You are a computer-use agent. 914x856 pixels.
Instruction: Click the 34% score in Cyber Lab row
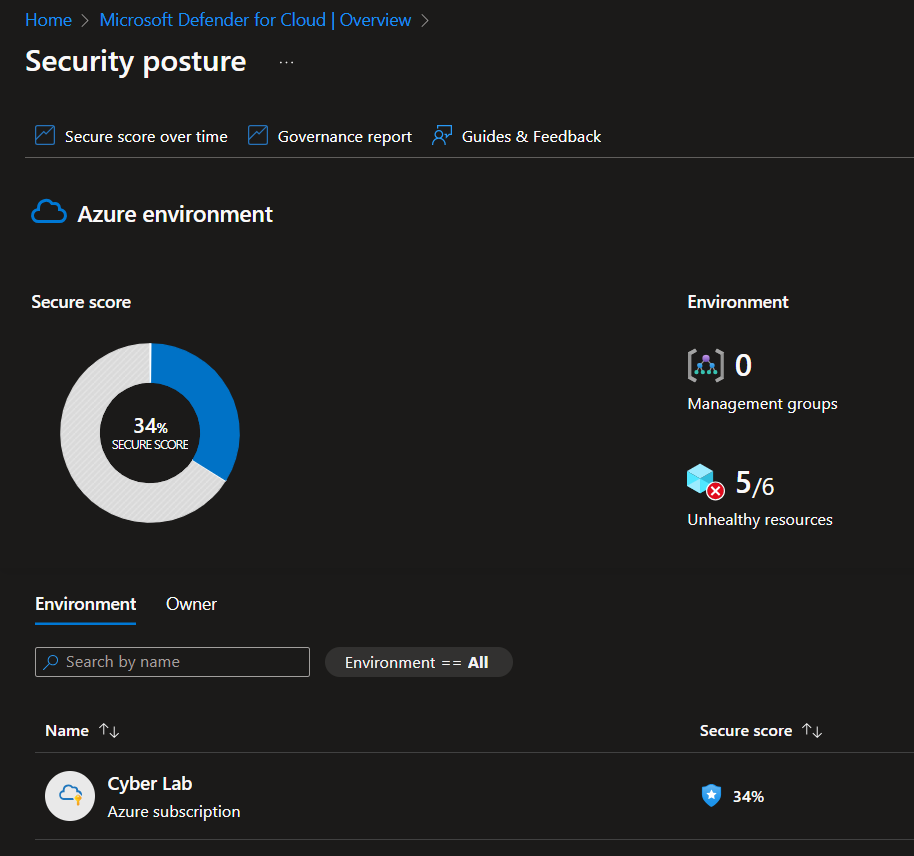tap(748, 797)
